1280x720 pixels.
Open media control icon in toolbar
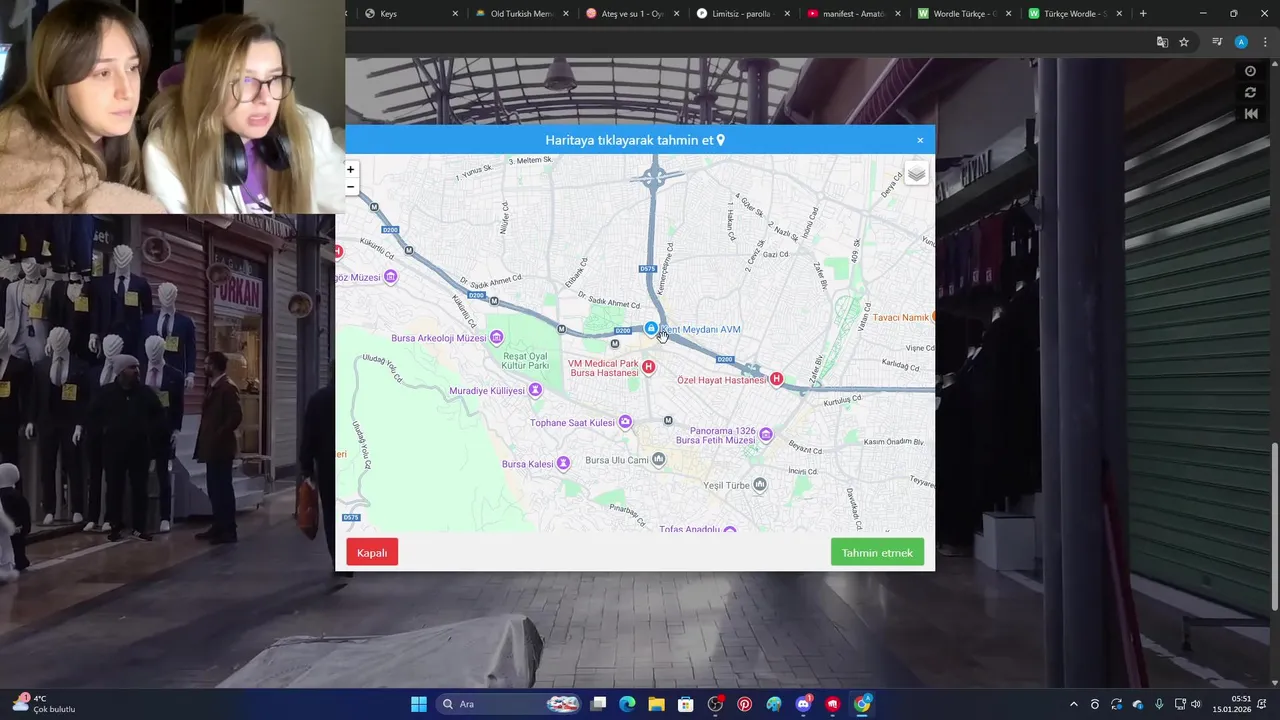point(1217,42)
